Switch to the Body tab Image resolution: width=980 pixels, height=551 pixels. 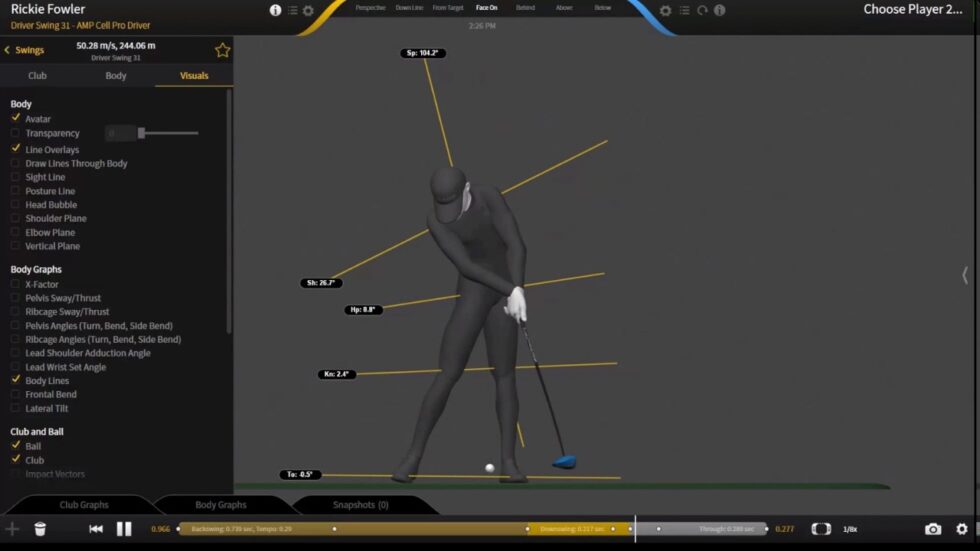point(116,76)
